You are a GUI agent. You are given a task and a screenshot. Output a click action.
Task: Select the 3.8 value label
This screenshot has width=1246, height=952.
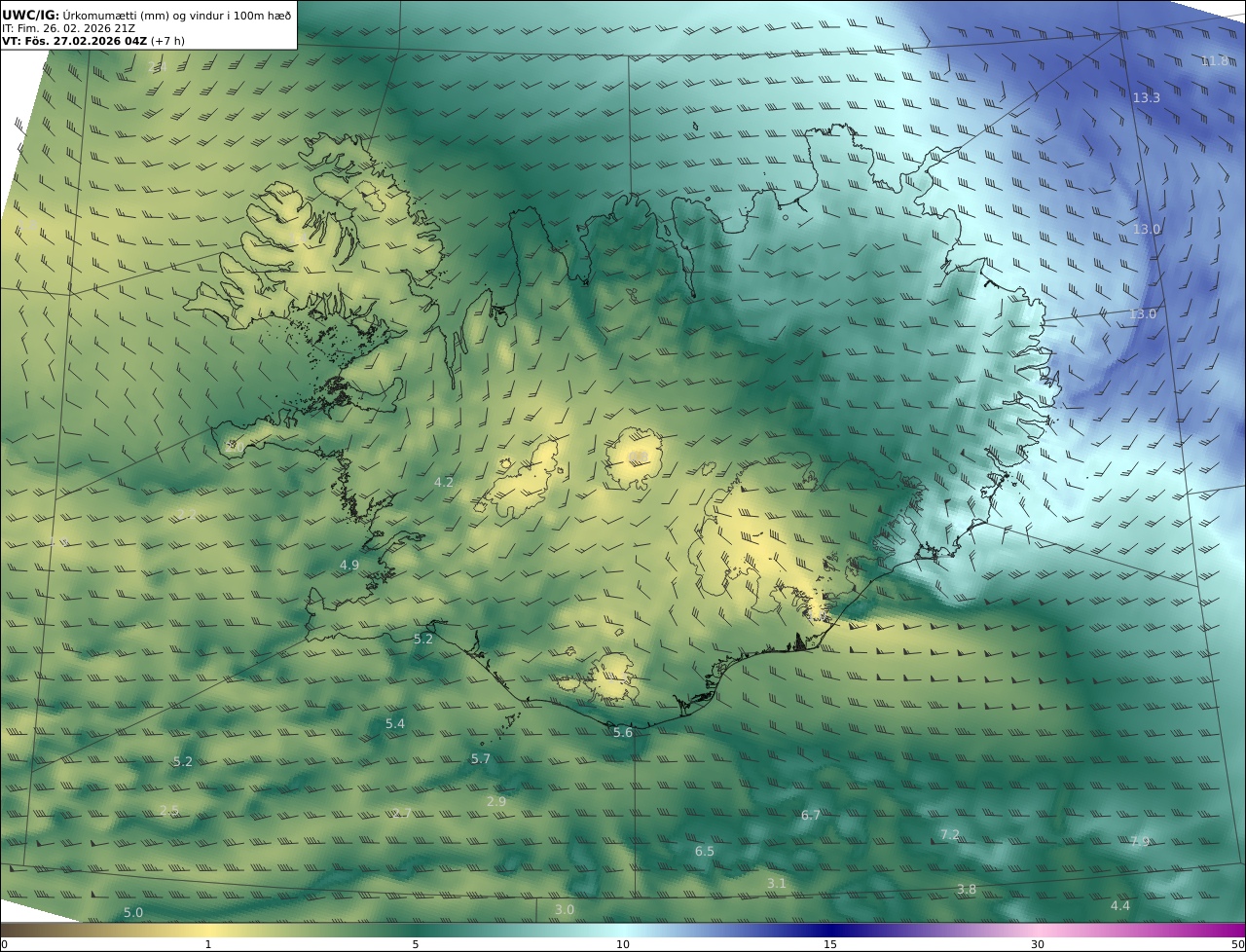coord(967,891)
